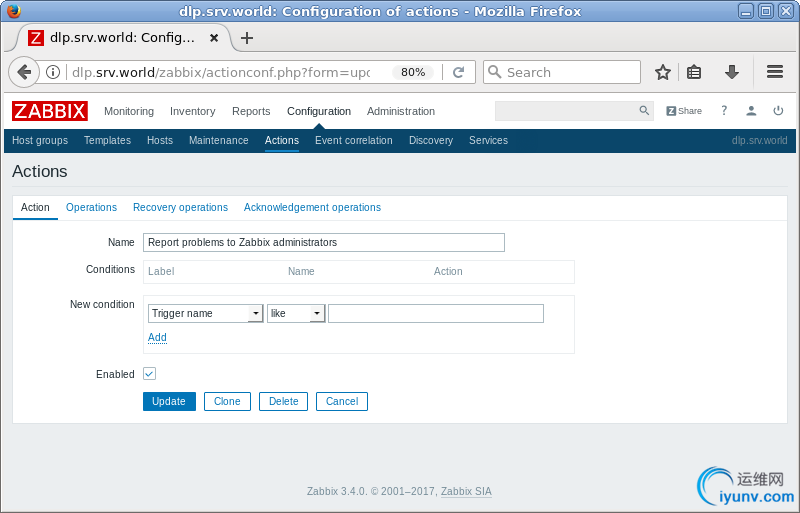
Task: Bookmark this page with the star icon
Action: coord(662,72)
